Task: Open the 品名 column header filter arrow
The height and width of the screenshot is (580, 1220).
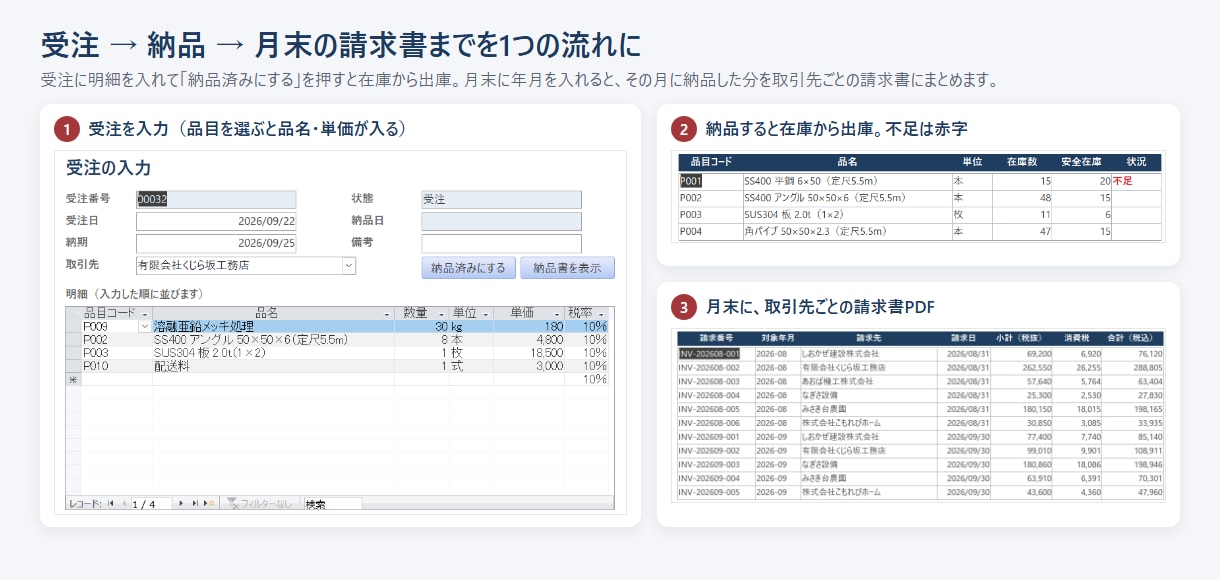Action: coord(387,313)
